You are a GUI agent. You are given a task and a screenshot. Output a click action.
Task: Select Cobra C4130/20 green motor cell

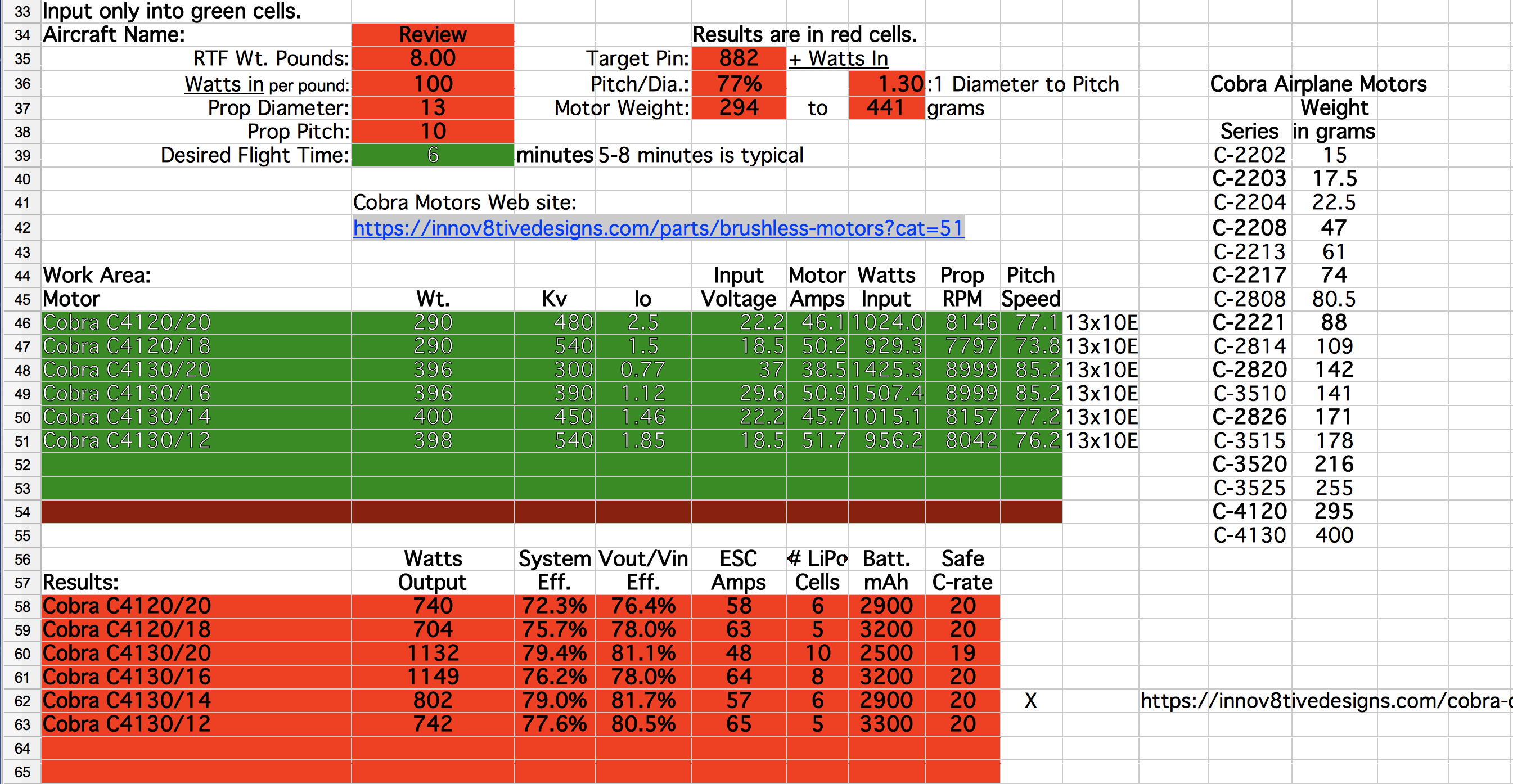(x=196, y=370)
